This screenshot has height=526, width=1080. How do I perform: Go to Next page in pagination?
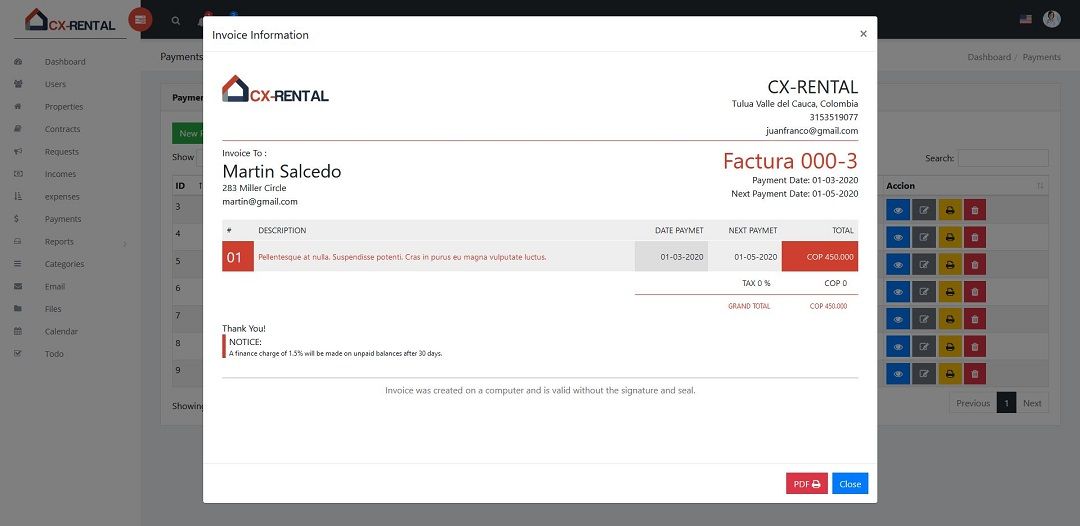pos(1032,403)
